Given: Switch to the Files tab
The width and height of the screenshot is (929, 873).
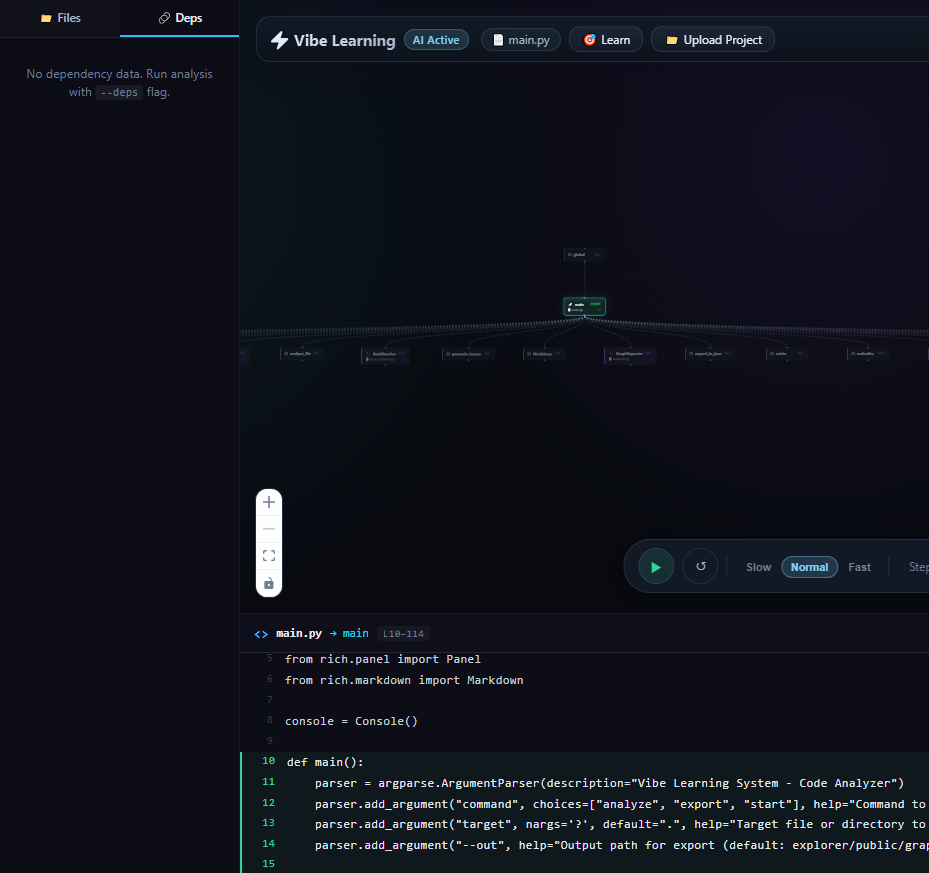Looking at the screenshot, I should click(x=60, y=18).
